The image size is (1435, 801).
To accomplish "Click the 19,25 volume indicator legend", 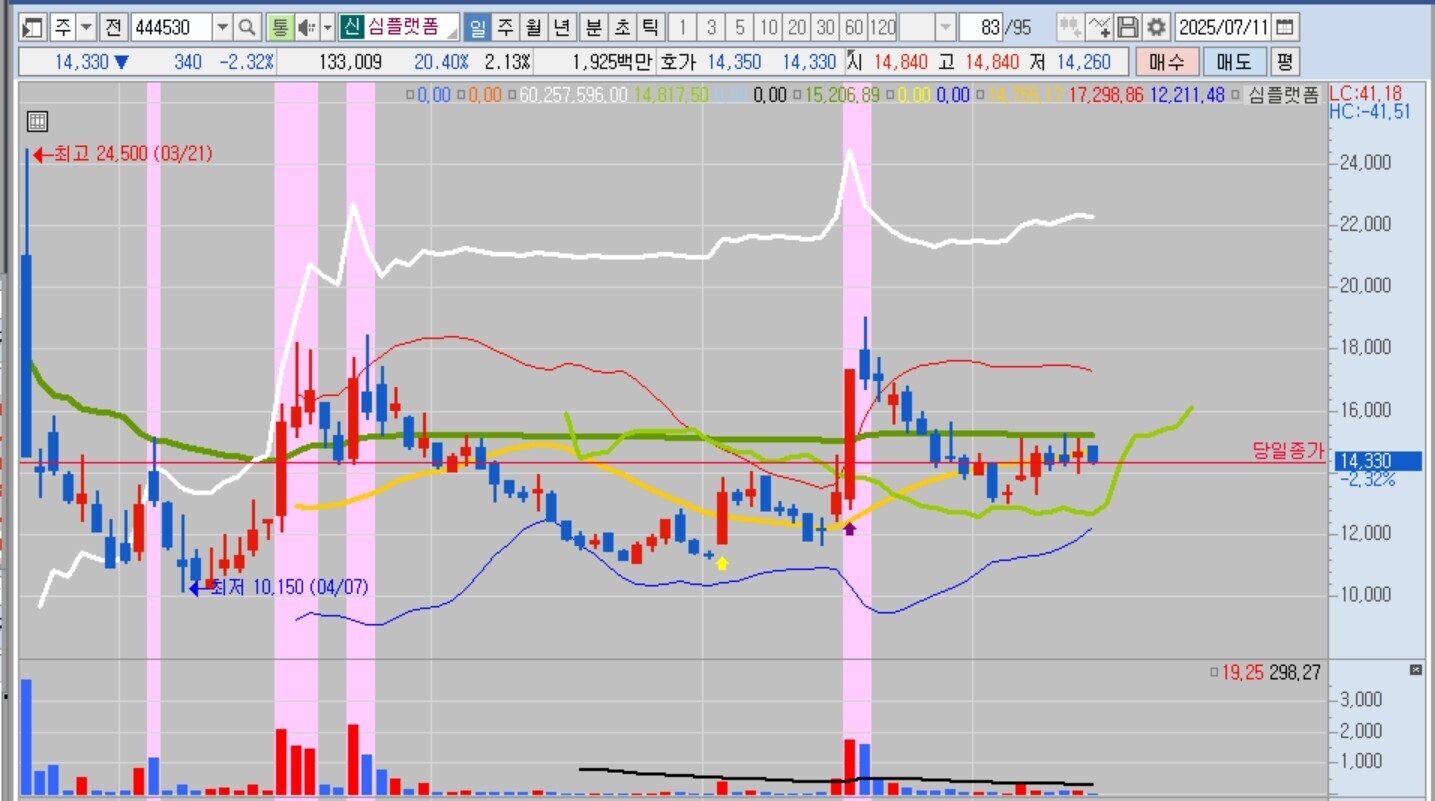I will click(1240, 673).
